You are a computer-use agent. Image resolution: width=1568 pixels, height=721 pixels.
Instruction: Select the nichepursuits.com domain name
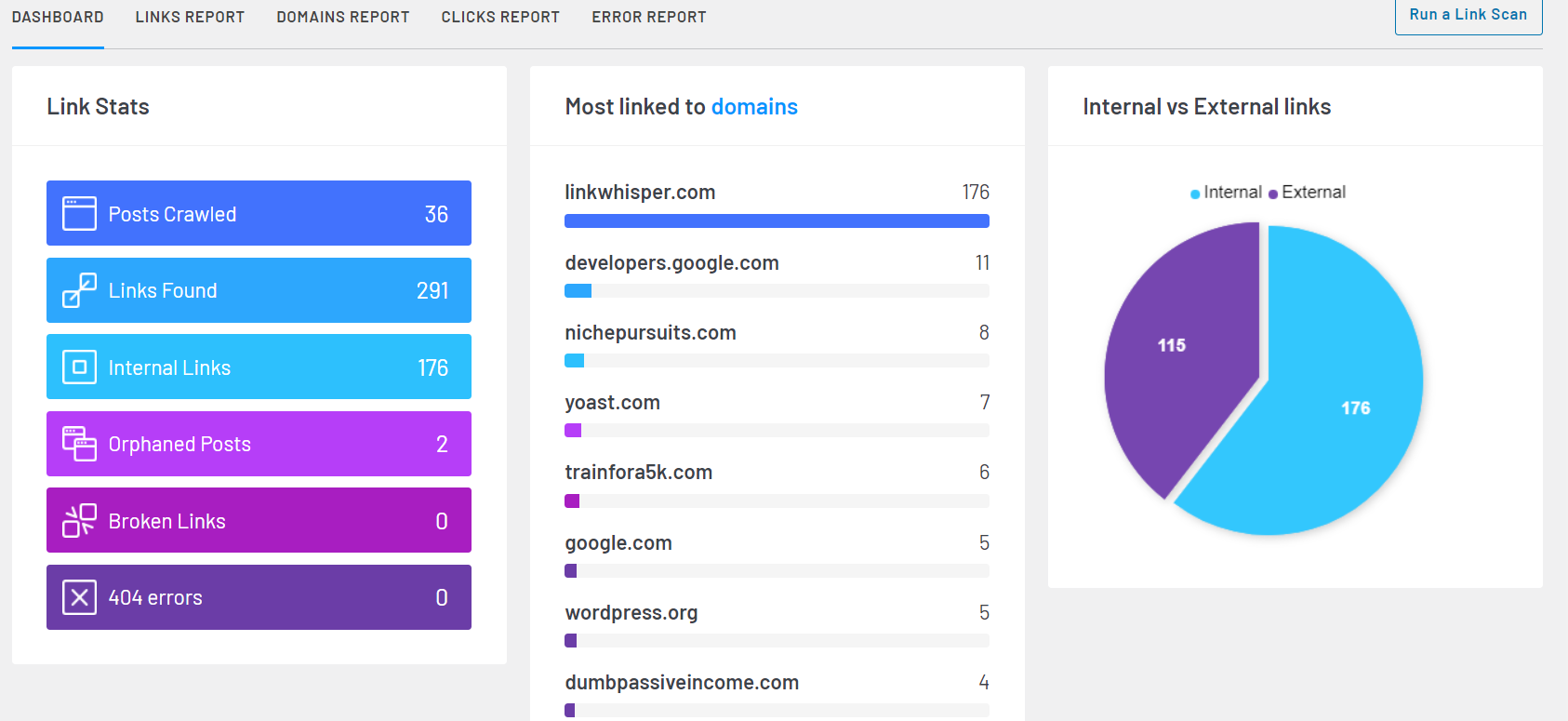650,332
